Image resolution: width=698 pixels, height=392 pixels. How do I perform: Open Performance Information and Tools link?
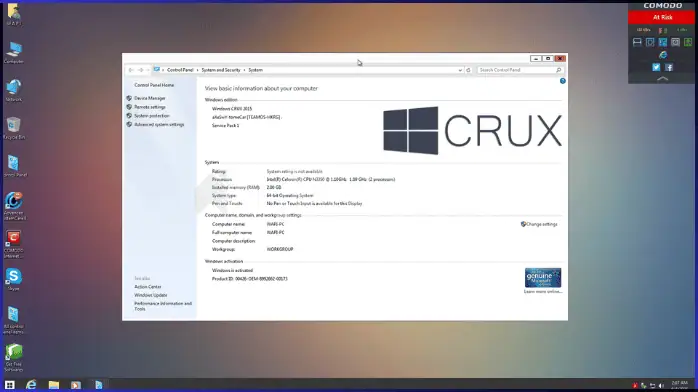click(163, 306)
